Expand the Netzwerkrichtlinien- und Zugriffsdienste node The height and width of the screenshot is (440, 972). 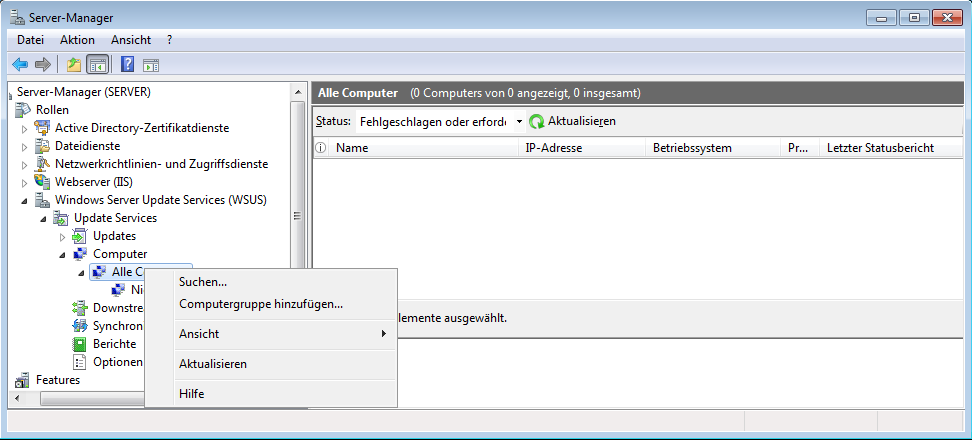25,165
